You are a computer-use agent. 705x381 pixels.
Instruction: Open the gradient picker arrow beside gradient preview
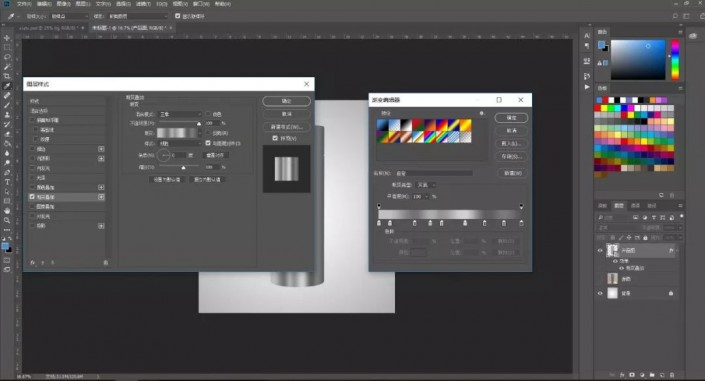200,133
